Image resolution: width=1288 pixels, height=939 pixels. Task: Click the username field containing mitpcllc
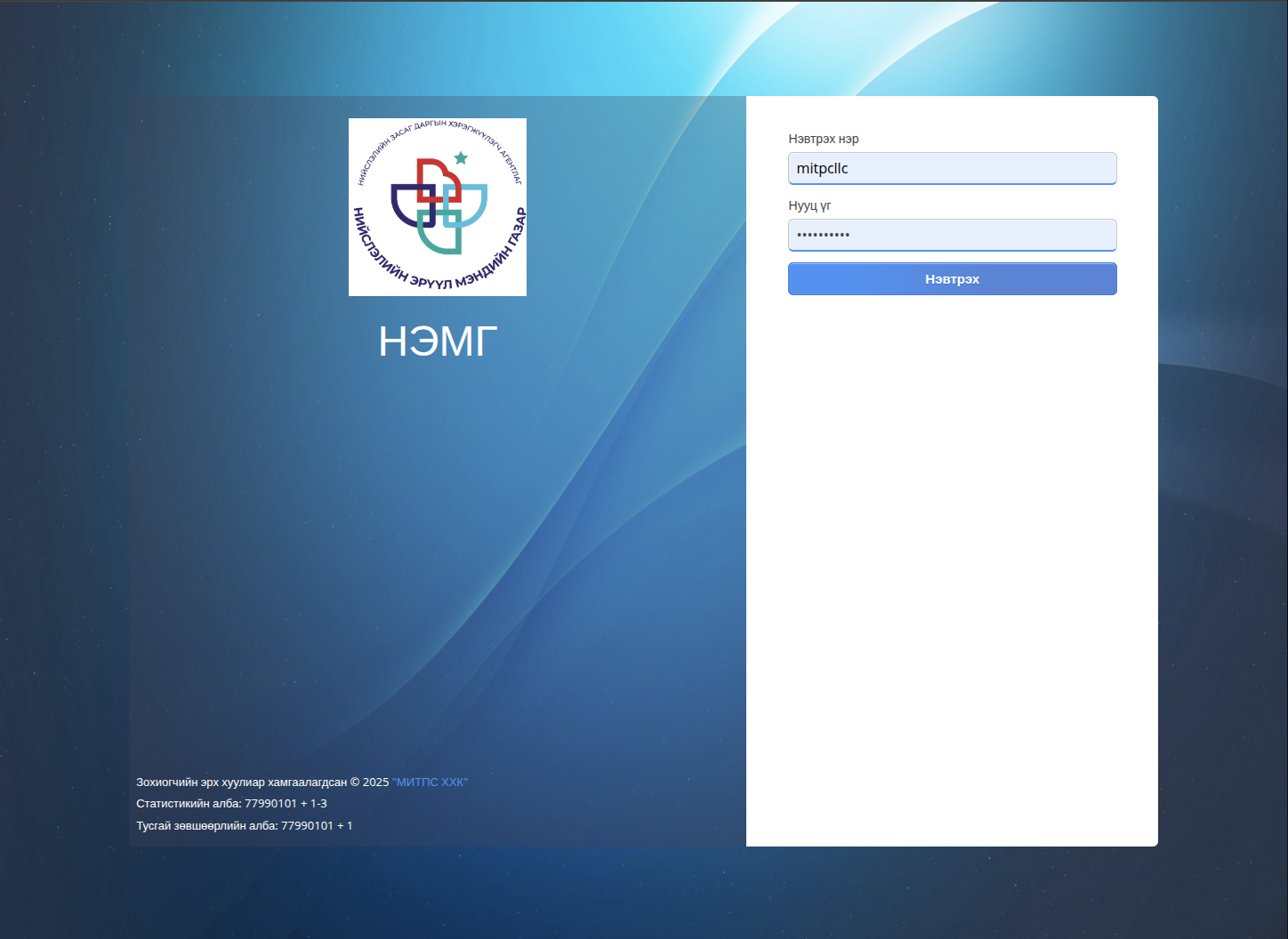click(952, 168)
